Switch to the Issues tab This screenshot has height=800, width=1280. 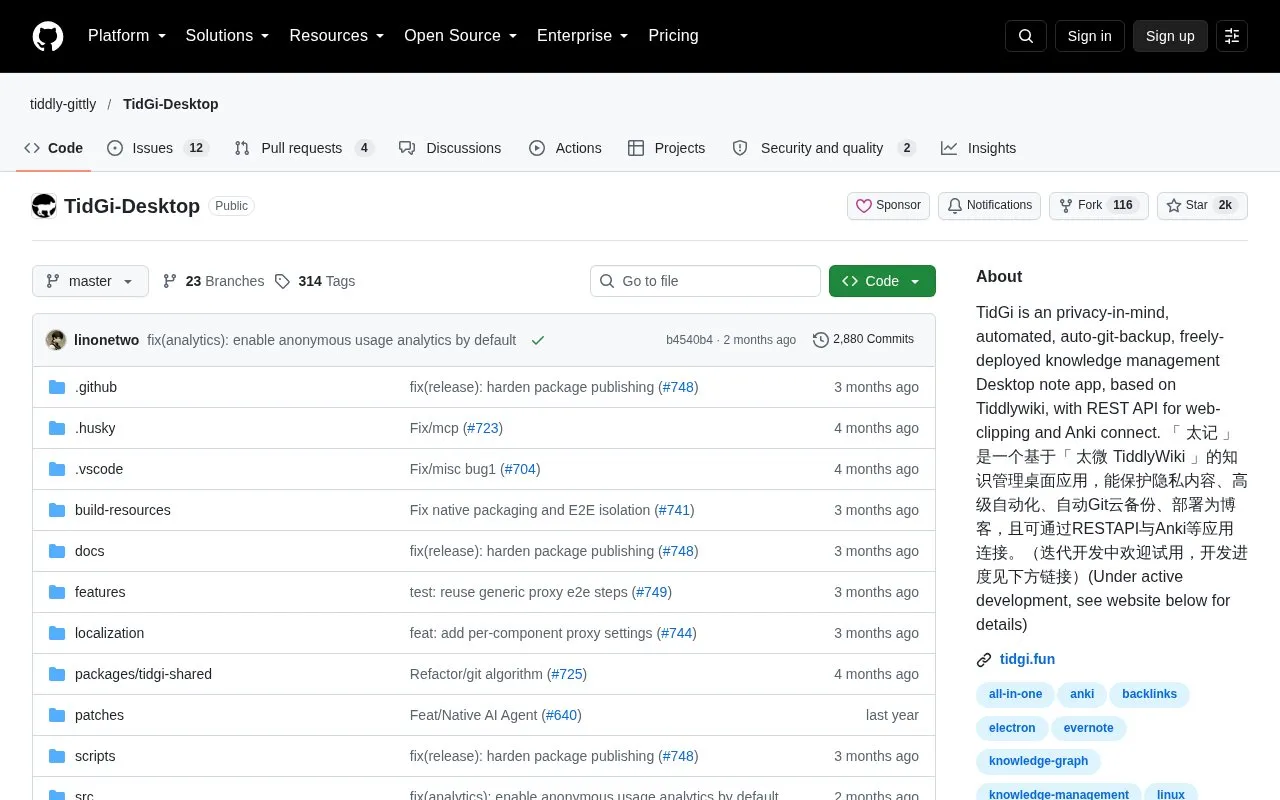point(157,148)
